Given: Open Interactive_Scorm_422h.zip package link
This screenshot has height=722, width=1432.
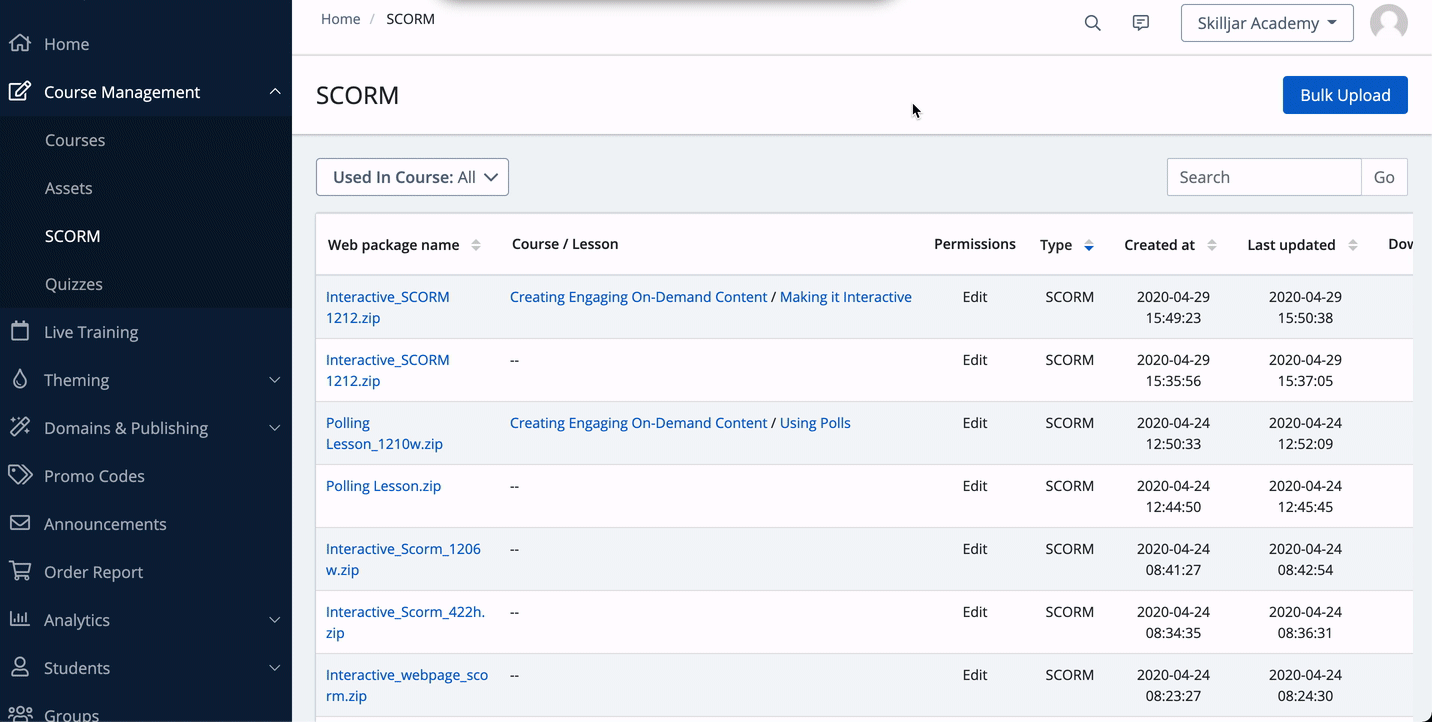Looking at the screenshot, I should [405, 622].
